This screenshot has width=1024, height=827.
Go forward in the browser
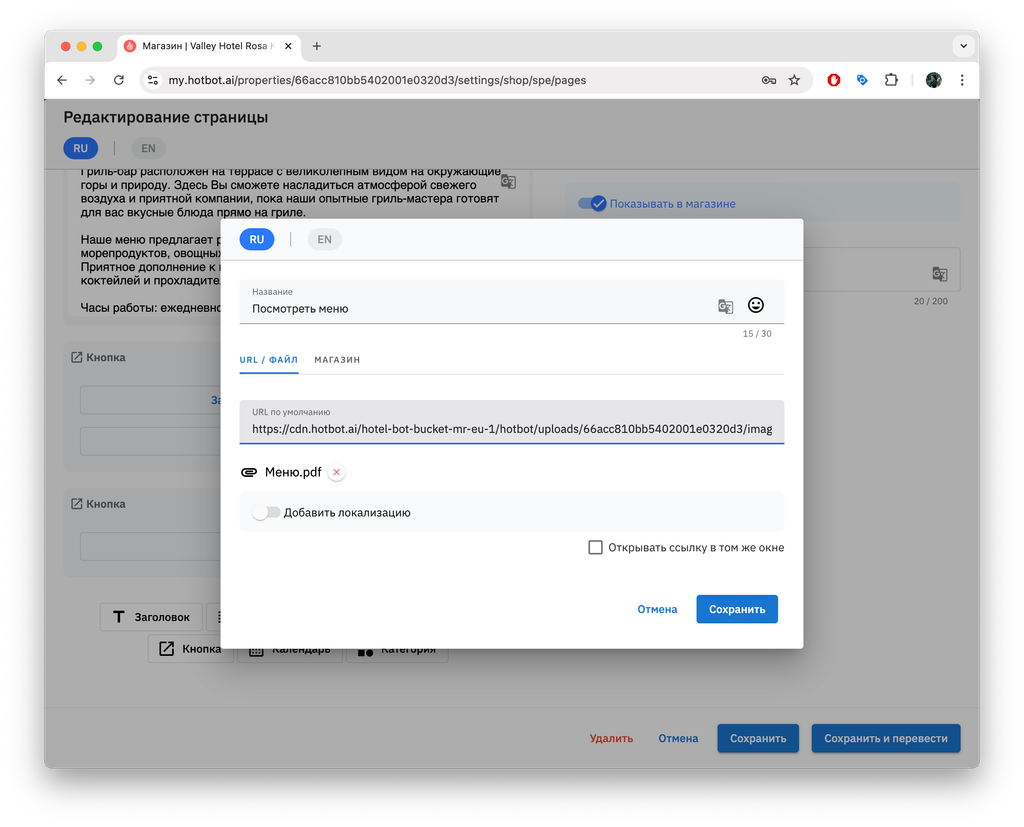(x=90, y=80)
